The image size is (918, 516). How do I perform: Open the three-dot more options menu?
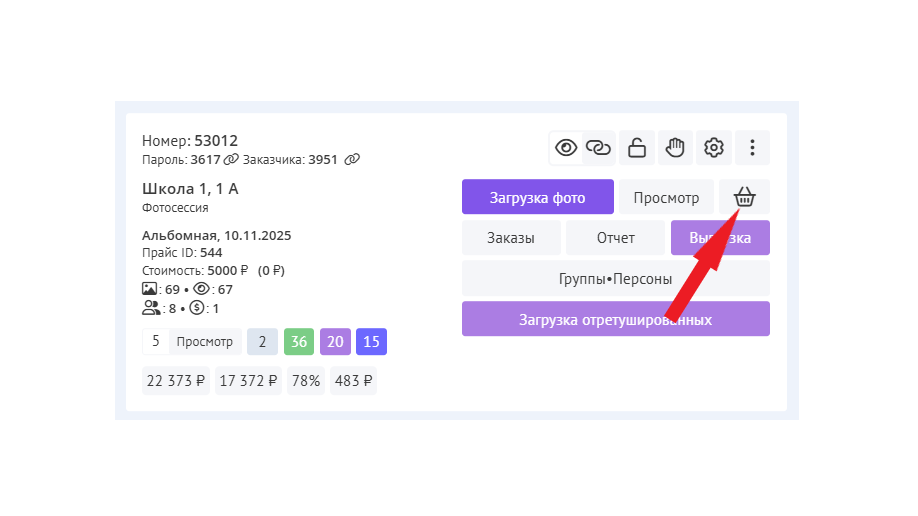(752, 148)
